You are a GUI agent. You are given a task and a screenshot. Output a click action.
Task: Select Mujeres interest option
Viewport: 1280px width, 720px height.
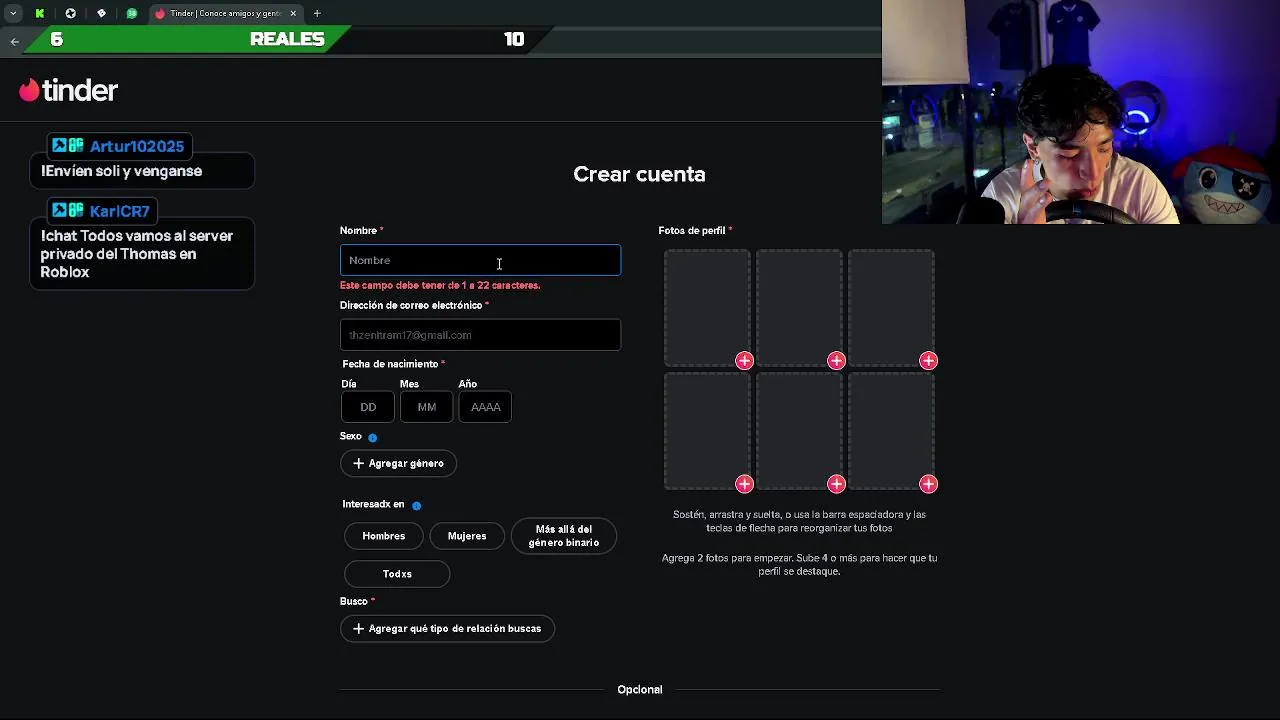[x=467, y=536]
